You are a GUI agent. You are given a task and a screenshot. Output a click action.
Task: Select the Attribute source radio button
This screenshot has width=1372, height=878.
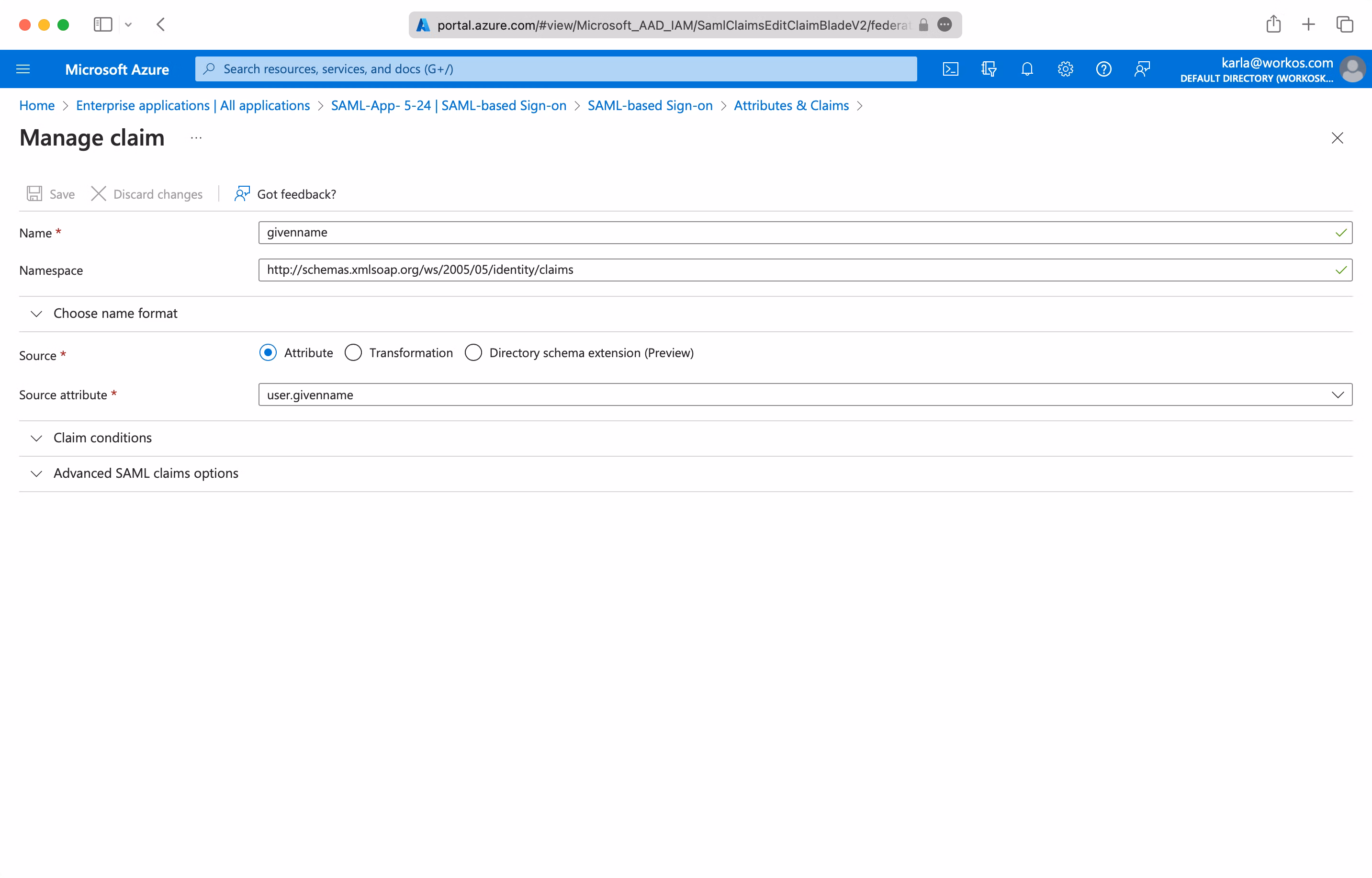(x=268, y=352)
